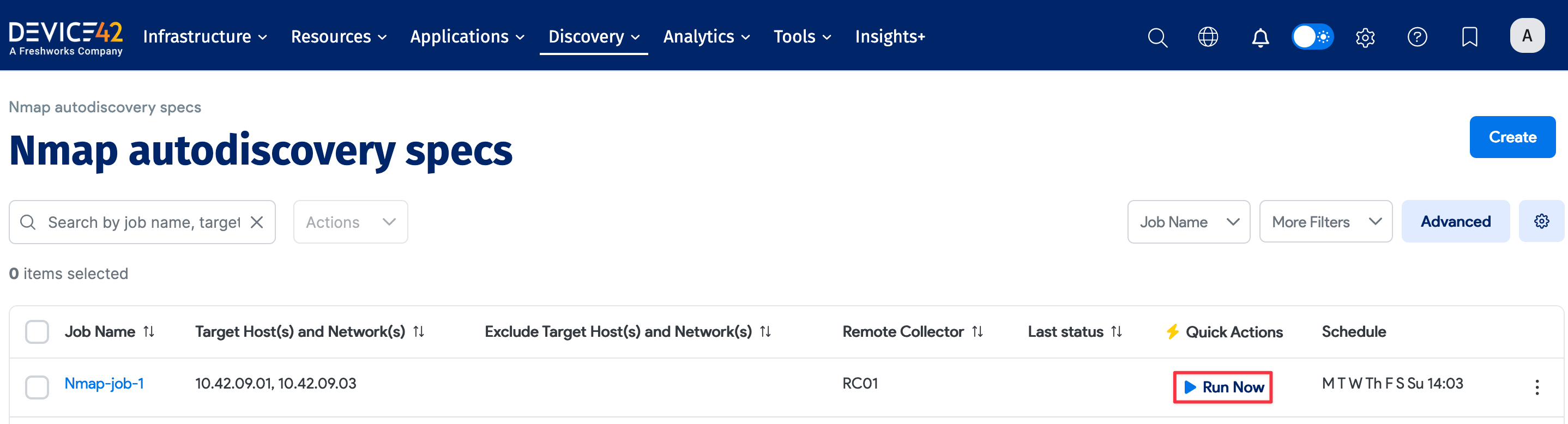
Task: Open the search magnifier in top bar
Action: (1157, 38)
